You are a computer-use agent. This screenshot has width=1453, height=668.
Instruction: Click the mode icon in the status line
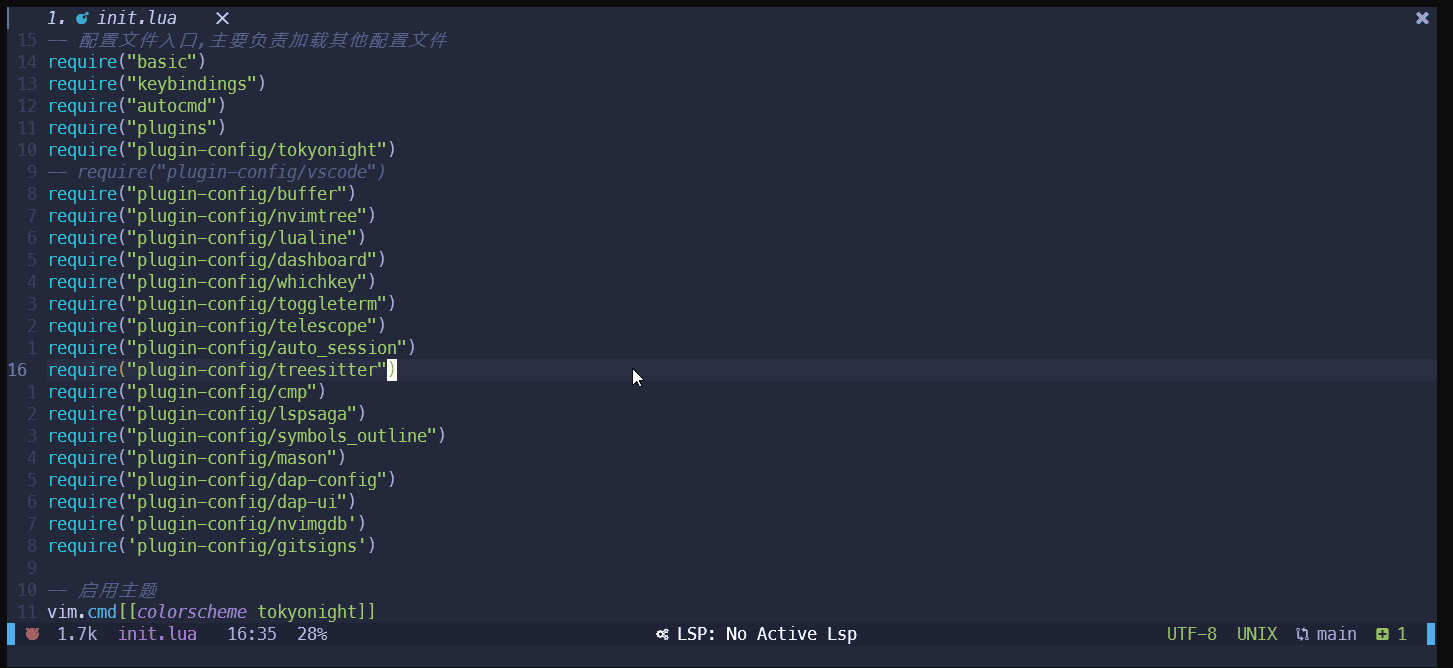tap(32, 634)
